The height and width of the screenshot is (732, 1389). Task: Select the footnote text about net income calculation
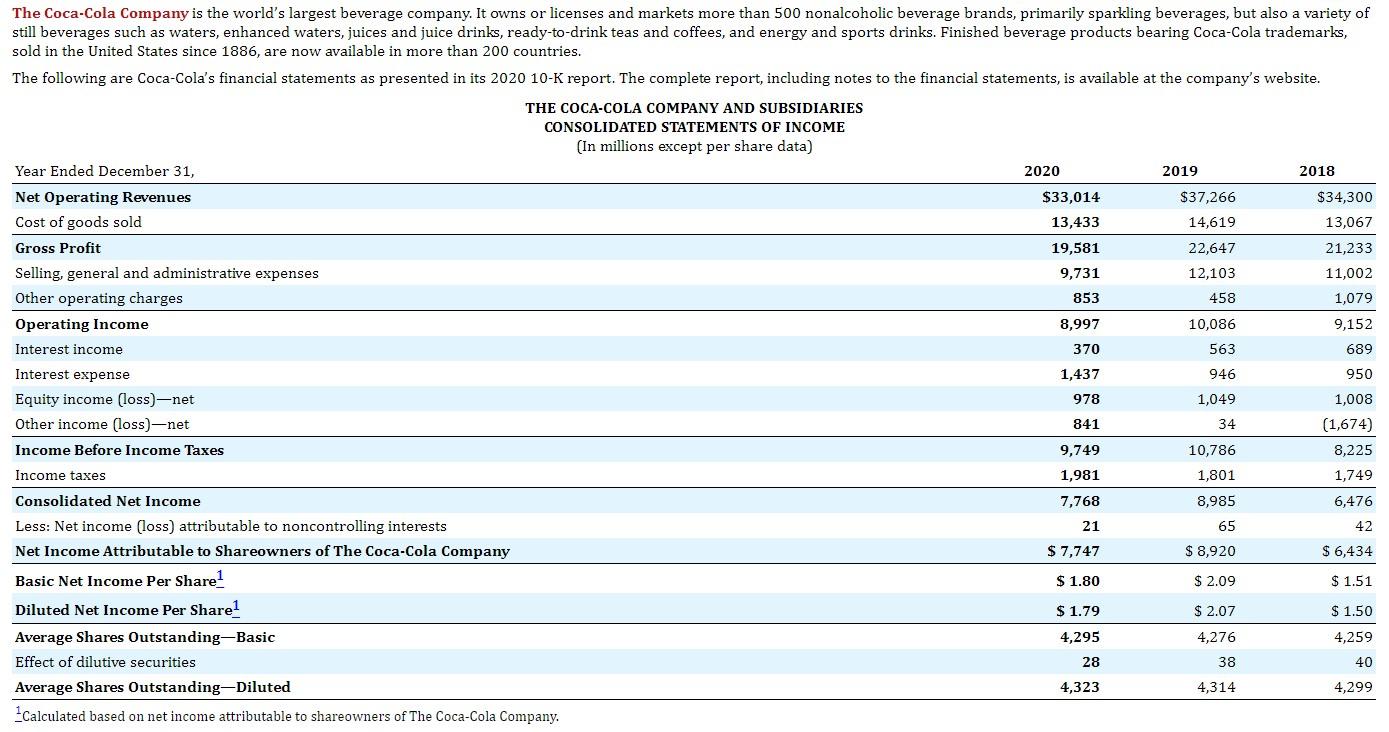click(290, 716)
